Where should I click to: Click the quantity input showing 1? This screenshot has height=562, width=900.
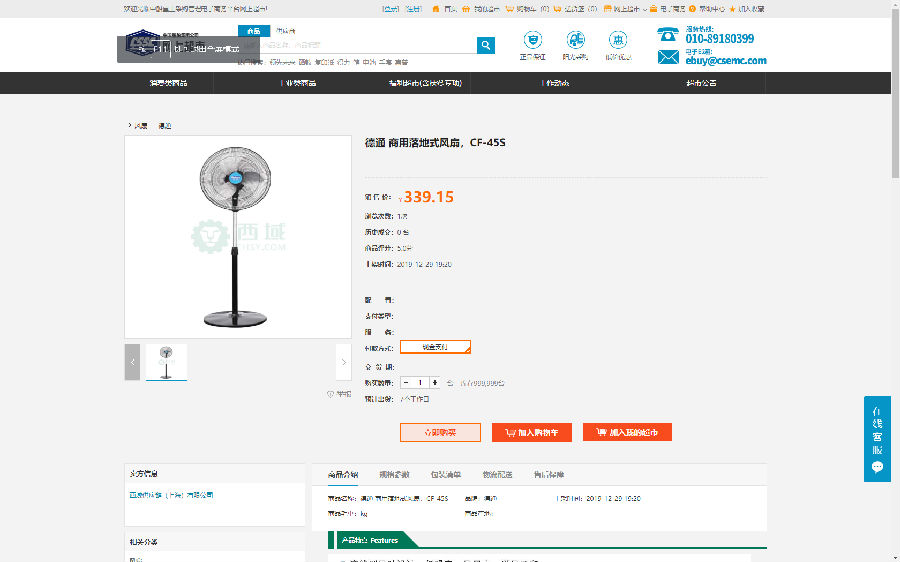[420, 382]
